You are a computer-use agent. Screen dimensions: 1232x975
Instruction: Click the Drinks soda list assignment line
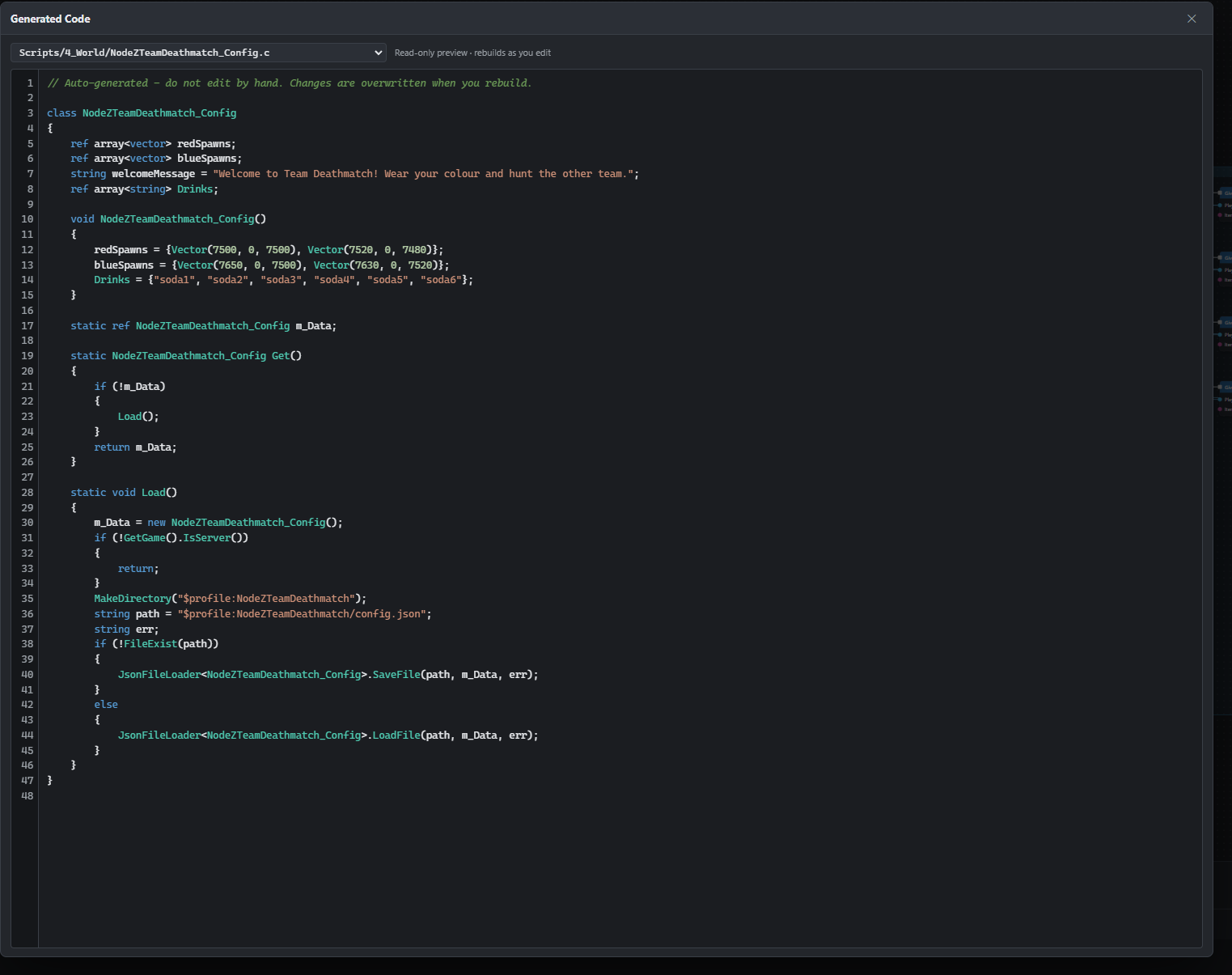(283, 280)
